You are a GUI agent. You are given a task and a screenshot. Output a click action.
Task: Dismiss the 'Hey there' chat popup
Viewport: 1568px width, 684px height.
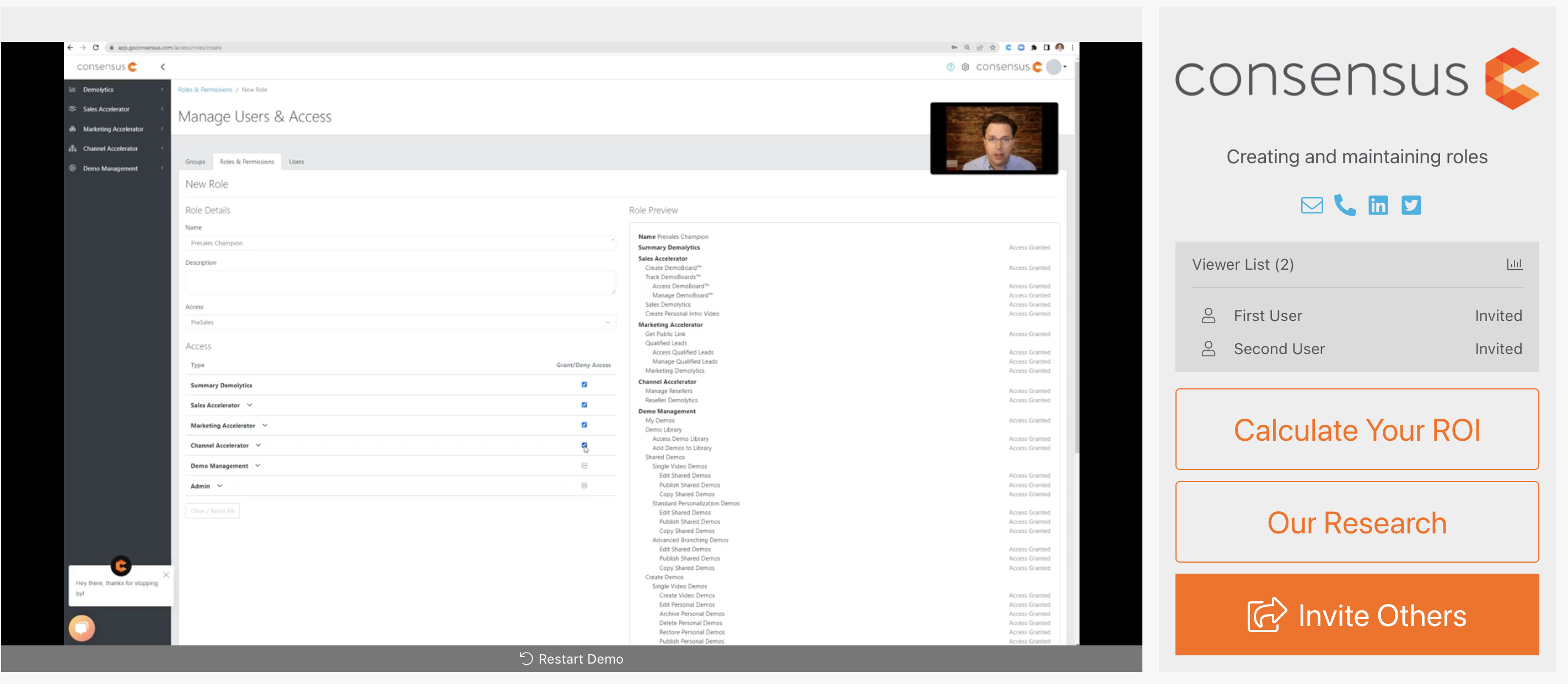coord(165,574)
